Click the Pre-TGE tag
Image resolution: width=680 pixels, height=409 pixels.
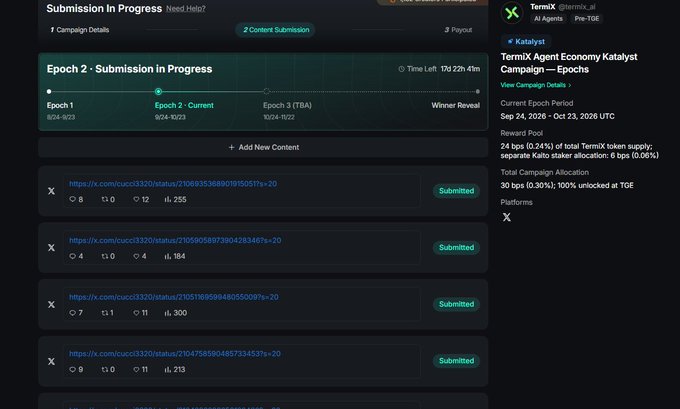coord(587,19)
